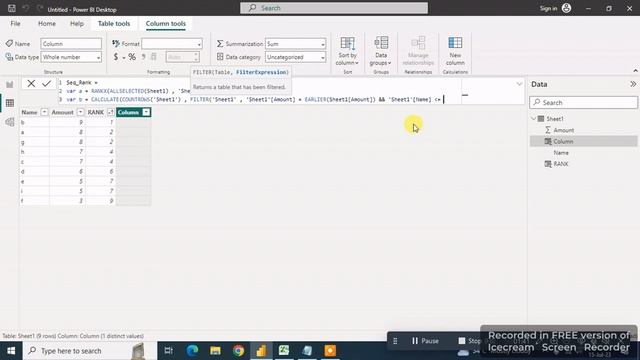This screenshot has width=640, height=360.
Task: Expand the formula bar chevron
Action: (519, 84)
